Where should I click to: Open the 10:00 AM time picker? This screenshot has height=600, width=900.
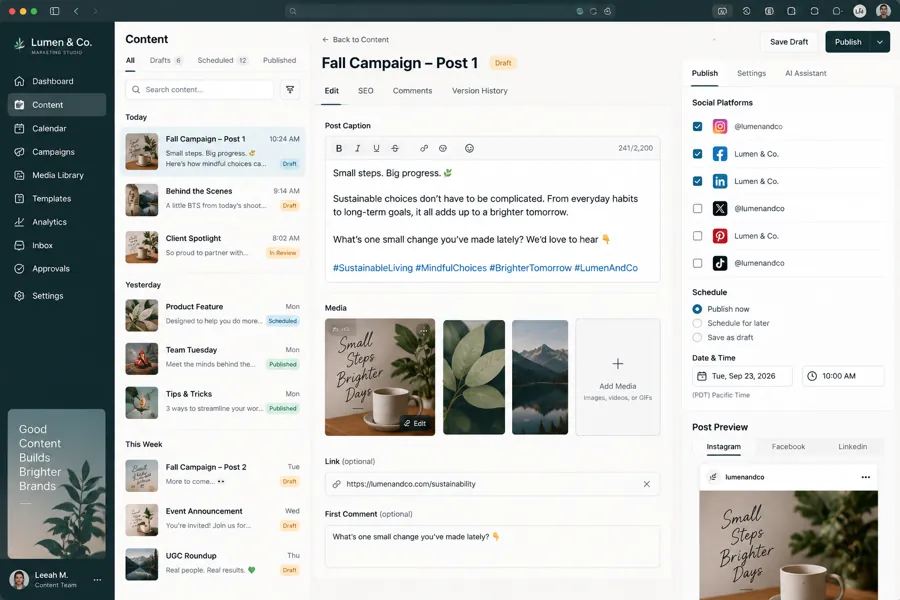point(843,376)
